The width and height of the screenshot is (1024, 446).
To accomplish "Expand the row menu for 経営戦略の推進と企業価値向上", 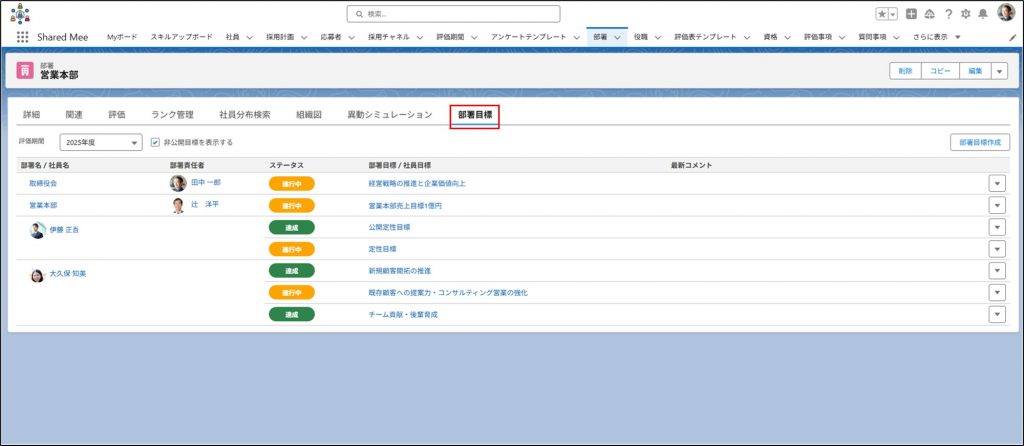I will [x=996, y=183].
